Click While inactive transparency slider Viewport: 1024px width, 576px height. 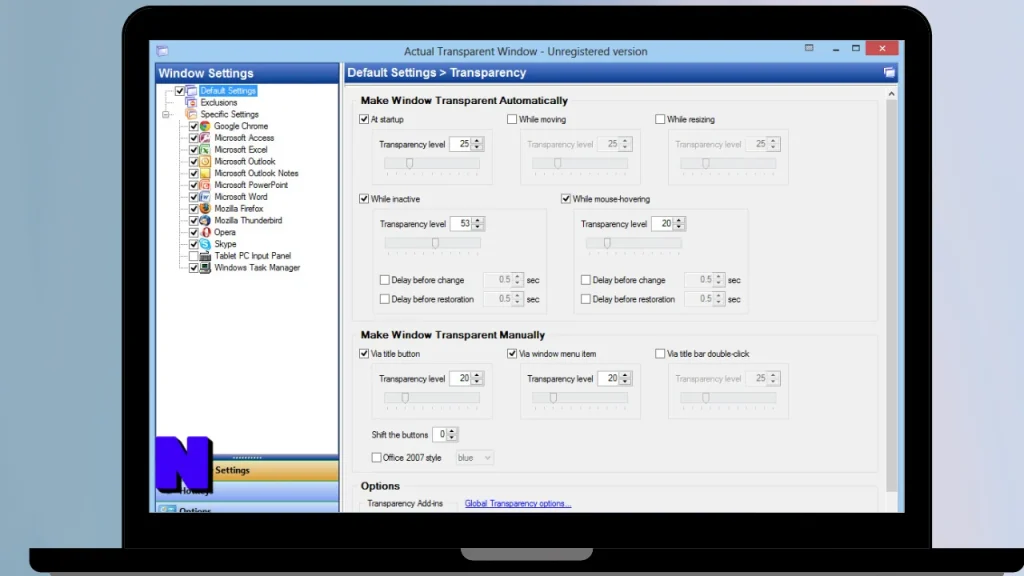(432, 244)
